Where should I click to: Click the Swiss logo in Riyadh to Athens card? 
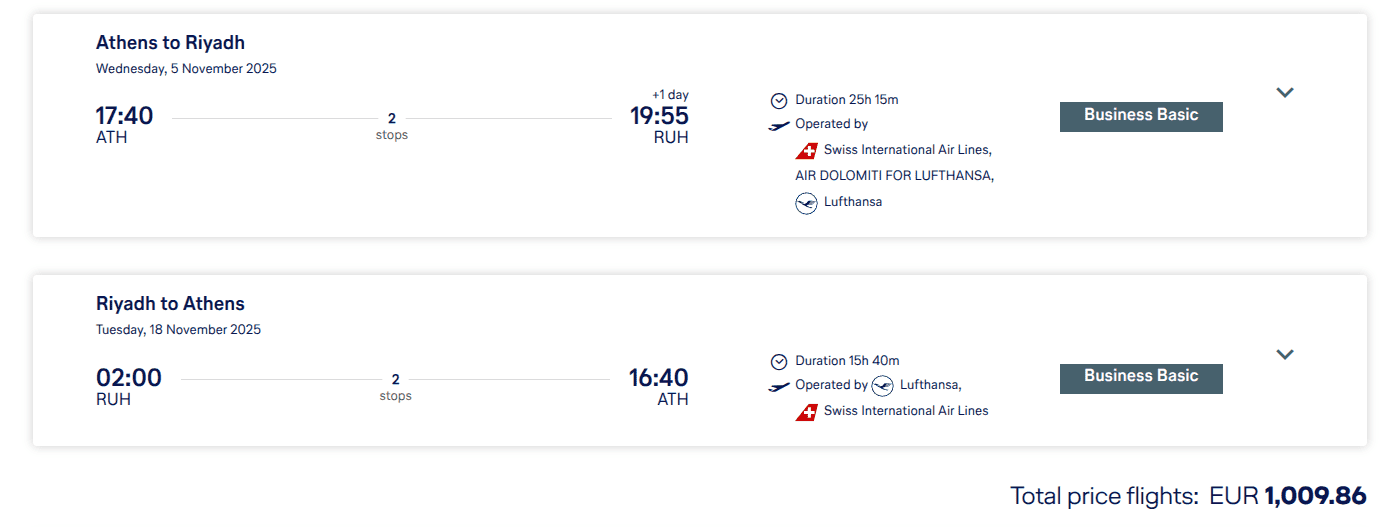pos(806,412)
